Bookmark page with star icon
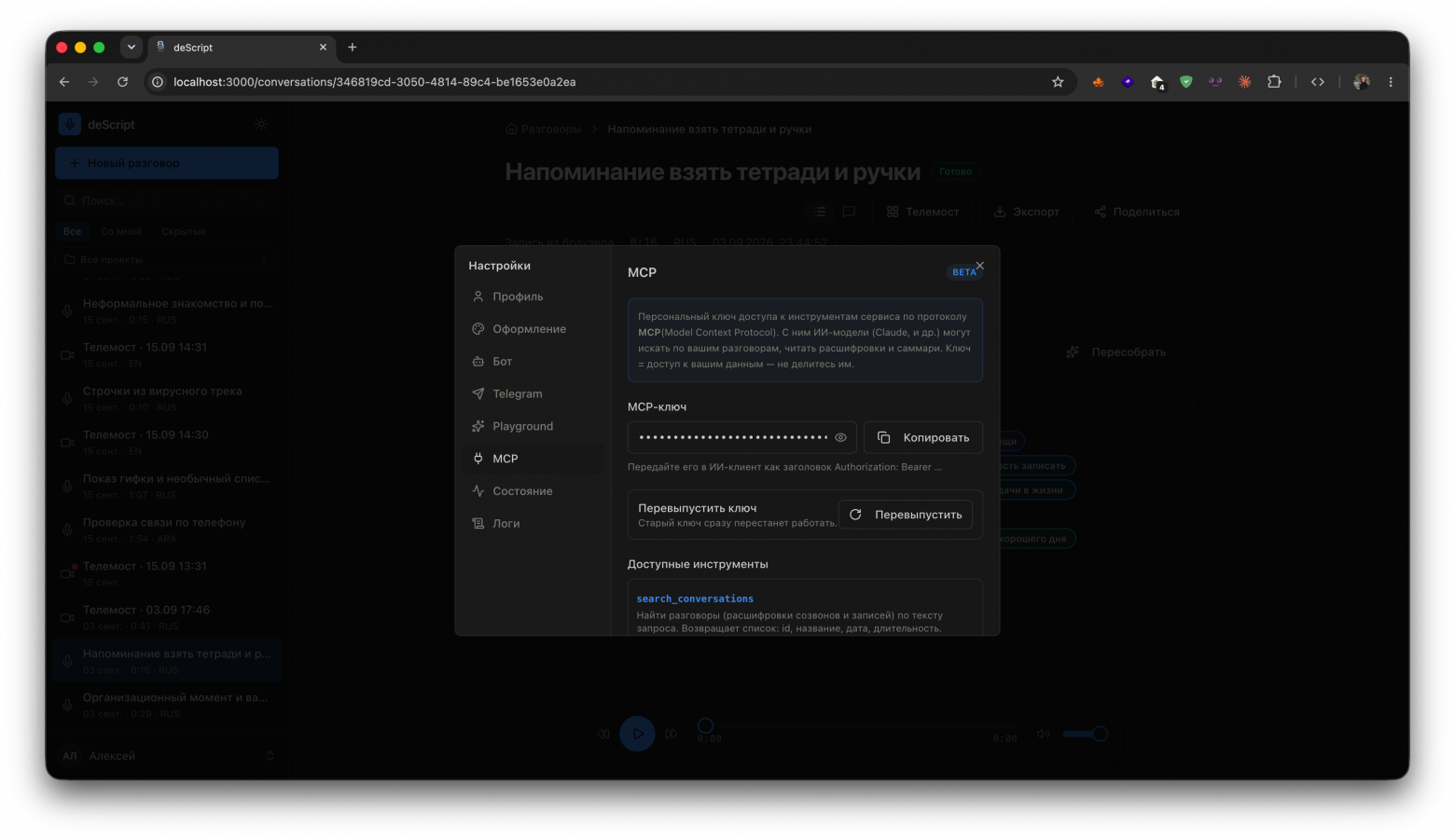Viewport: 1455px width, 840px height. 1058,82
